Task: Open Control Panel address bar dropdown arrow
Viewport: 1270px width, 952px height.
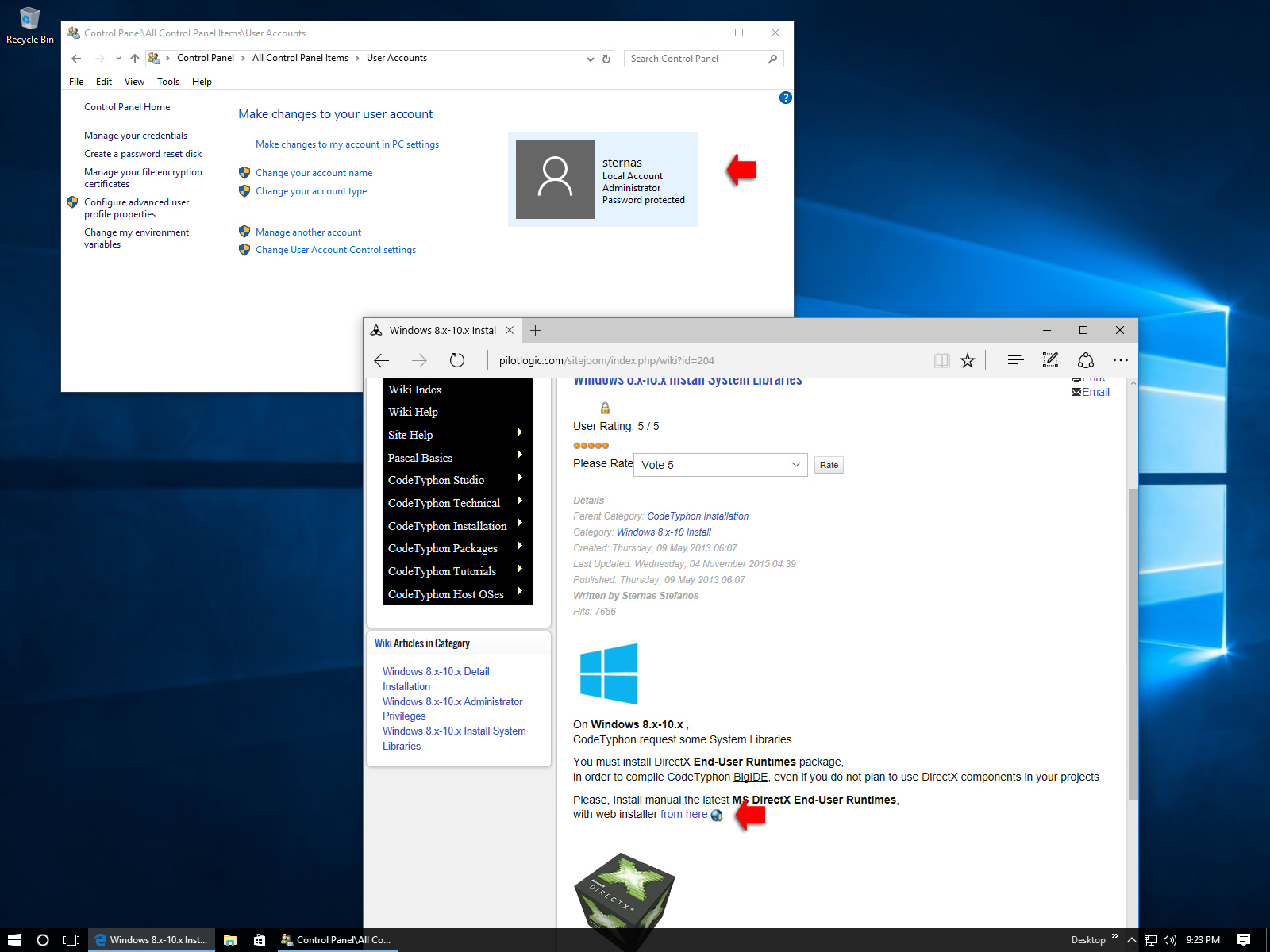Action: coord(590,59)
